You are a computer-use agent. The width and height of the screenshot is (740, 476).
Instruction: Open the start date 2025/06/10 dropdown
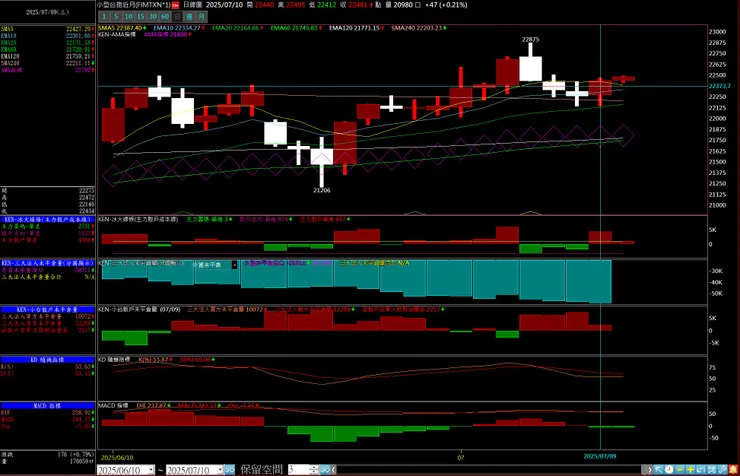[151, 470]
